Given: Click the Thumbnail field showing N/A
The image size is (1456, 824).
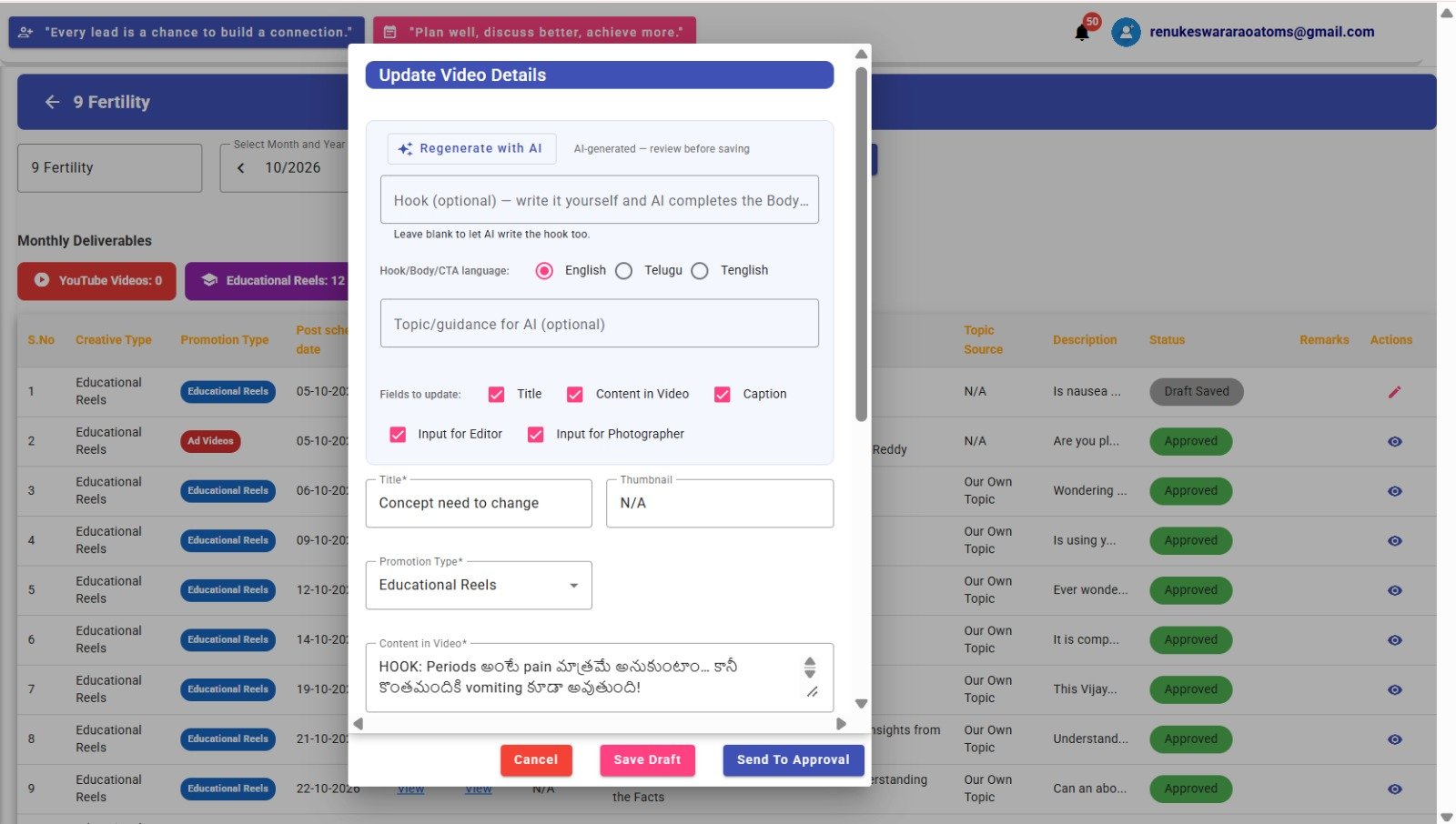Looking at the screenshot, I should point(720,504).
